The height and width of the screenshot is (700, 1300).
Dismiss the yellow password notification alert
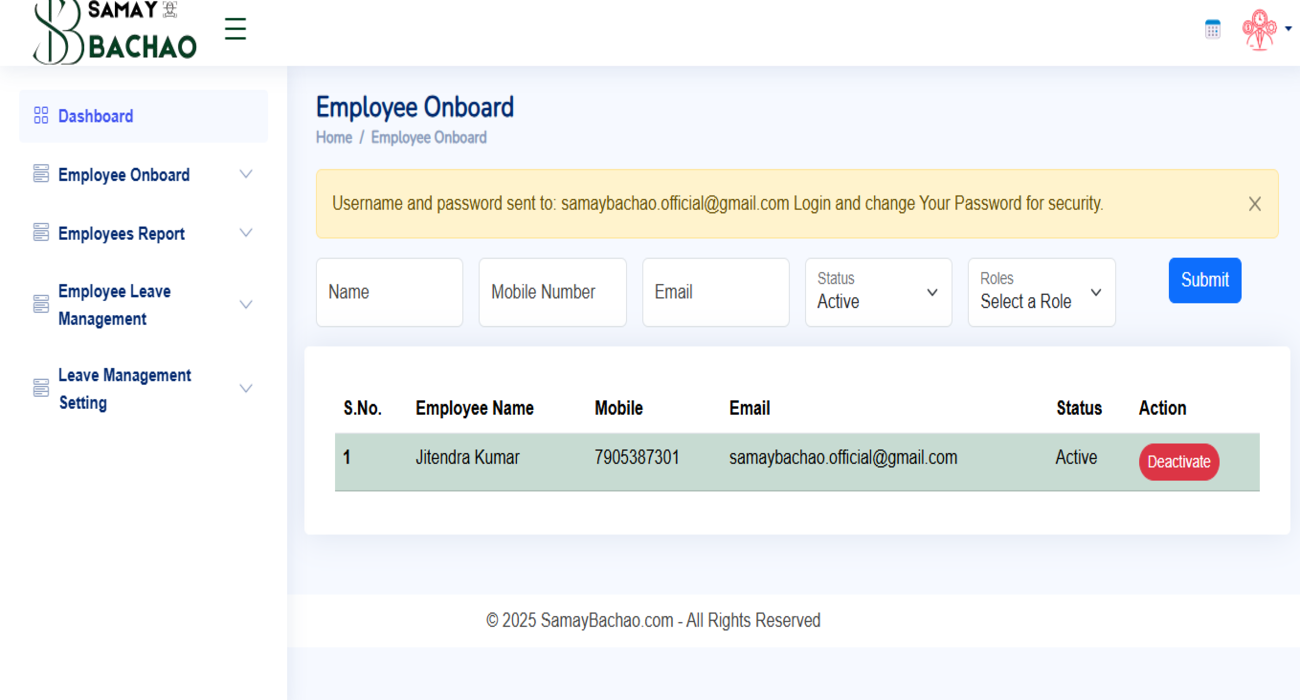pyautogui.click(x=1255, y=203)
